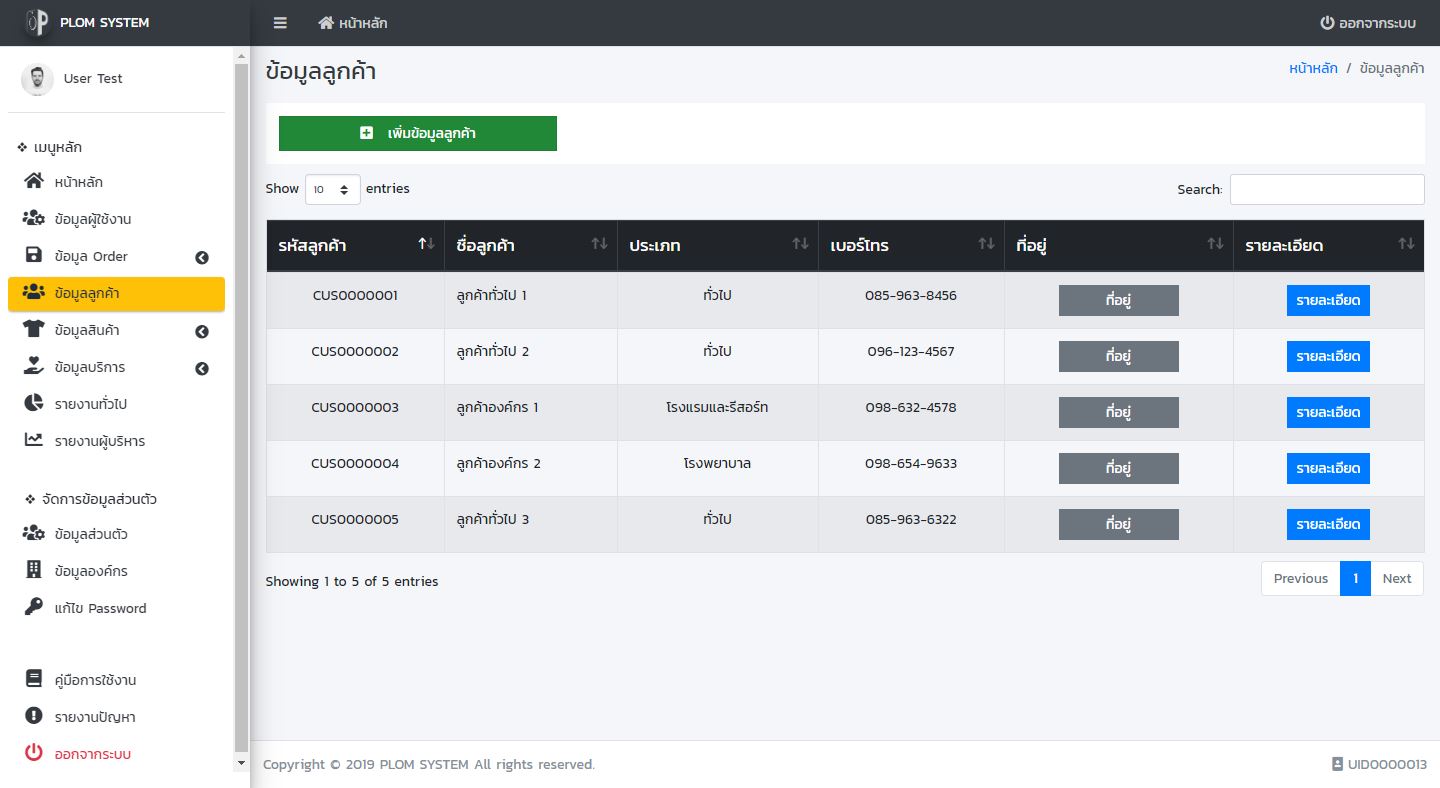1440x788 pixels.
Task: Click the green เพิ่มข้อมูลลูกค้า button
Action: pos(417,133)
